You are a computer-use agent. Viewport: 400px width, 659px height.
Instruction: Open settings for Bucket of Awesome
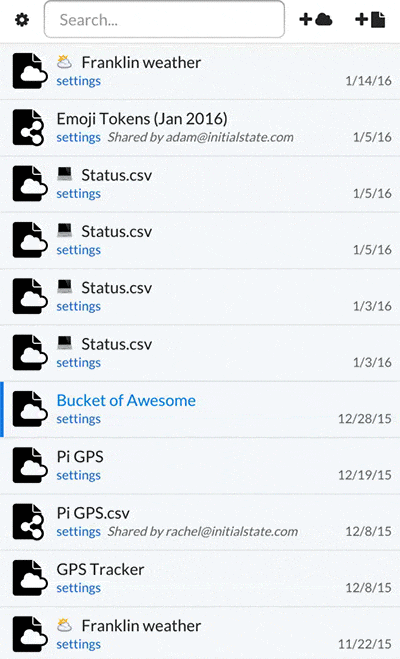79,419
